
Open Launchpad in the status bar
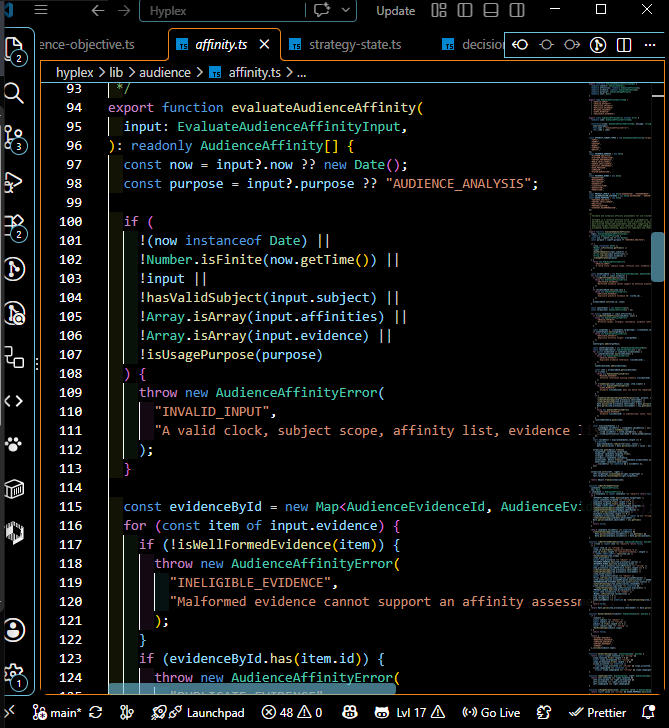coord(198,712)
